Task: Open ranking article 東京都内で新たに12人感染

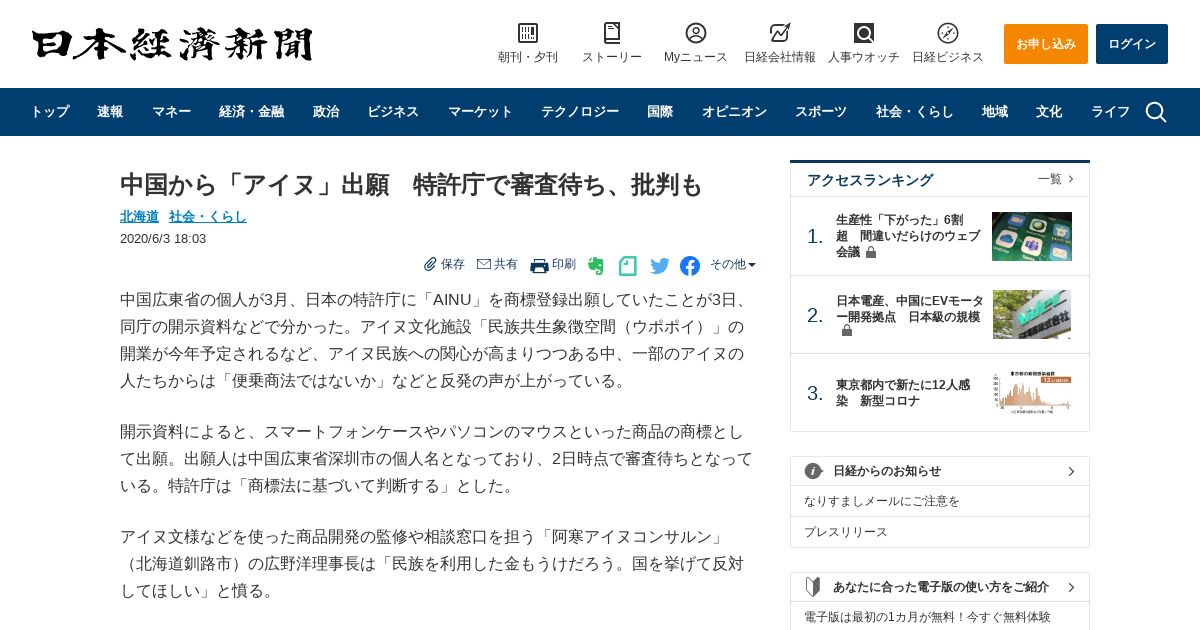Action: click(903, 392)
